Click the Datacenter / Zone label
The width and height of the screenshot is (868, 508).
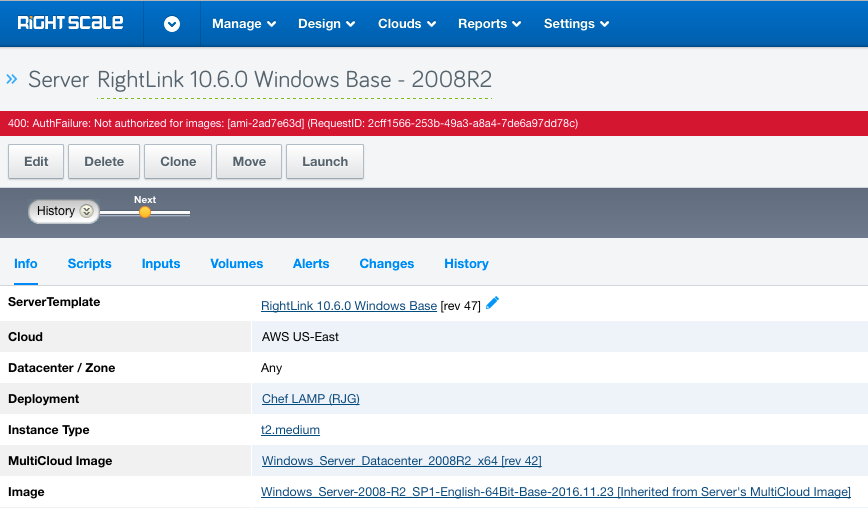pyautogui.click(x=61, y=368)
